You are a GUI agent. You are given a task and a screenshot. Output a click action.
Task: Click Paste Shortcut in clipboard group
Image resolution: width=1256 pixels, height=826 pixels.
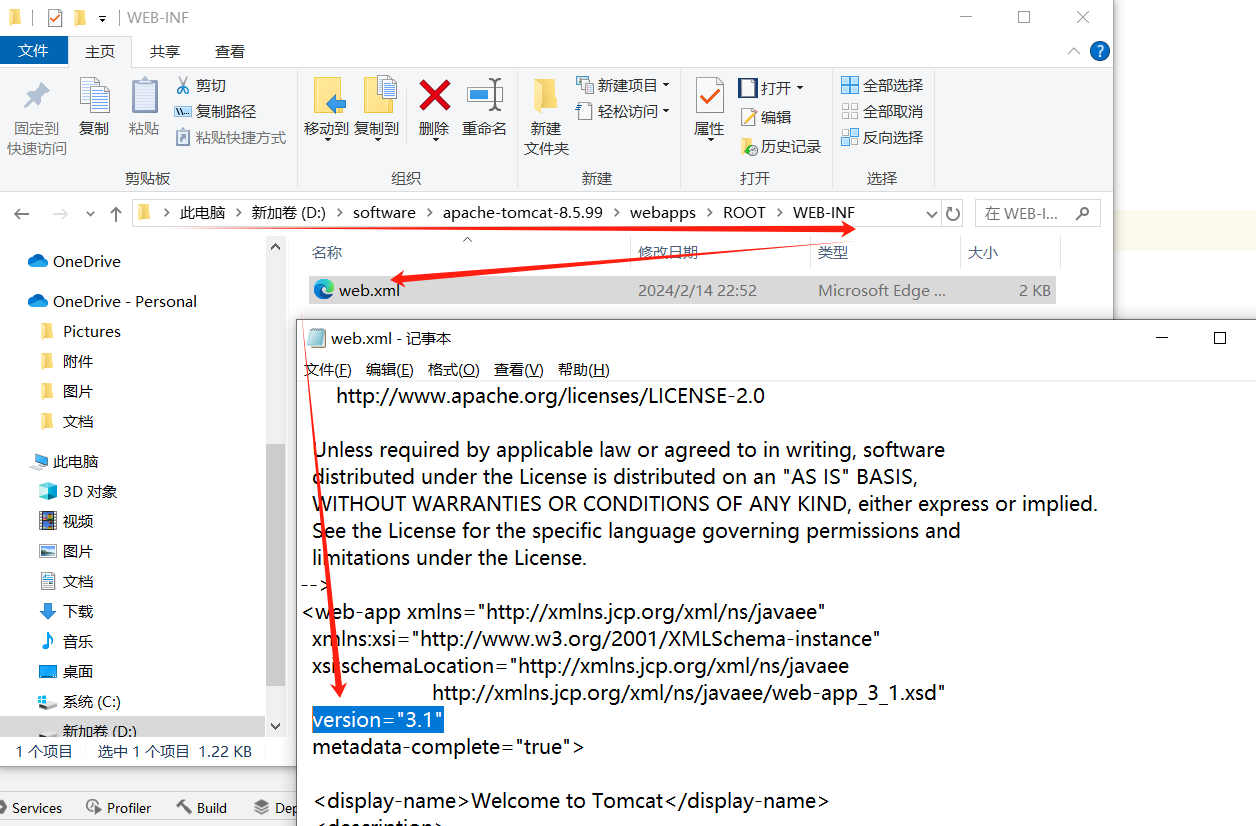coord(230,138)
